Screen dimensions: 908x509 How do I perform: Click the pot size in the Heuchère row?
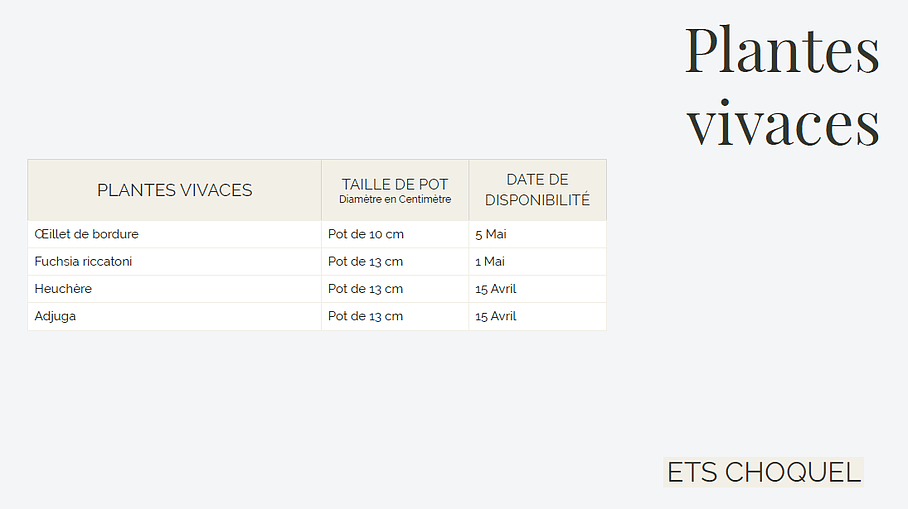(365, 289)
